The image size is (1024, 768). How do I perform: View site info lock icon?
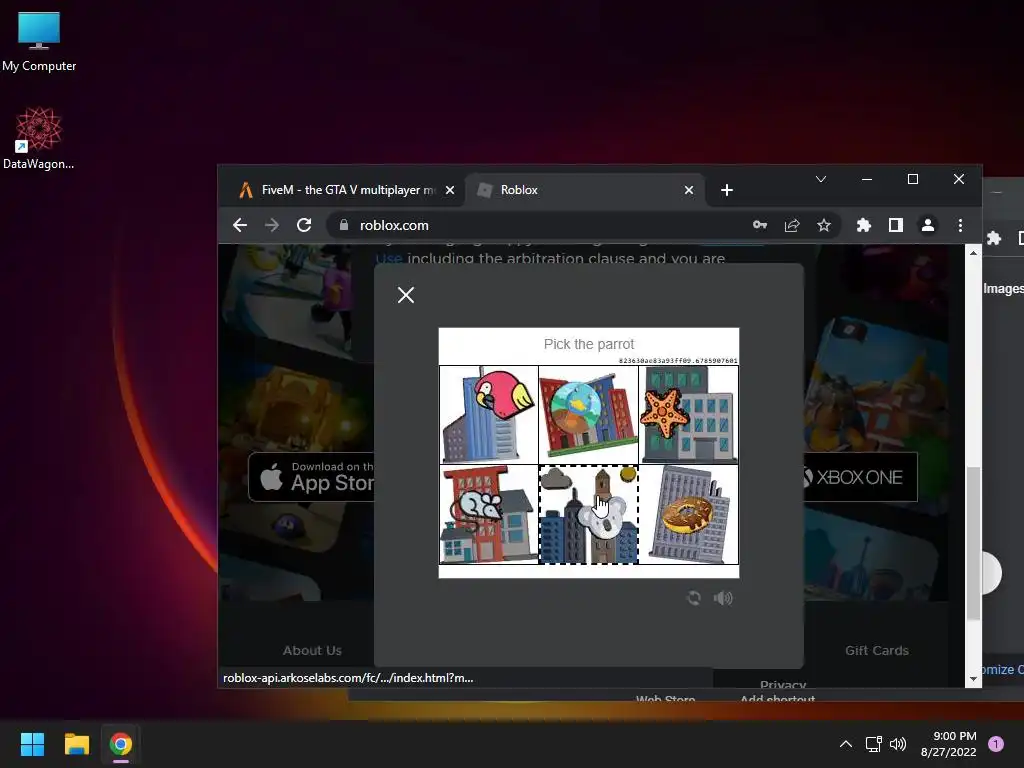point(344,225)
